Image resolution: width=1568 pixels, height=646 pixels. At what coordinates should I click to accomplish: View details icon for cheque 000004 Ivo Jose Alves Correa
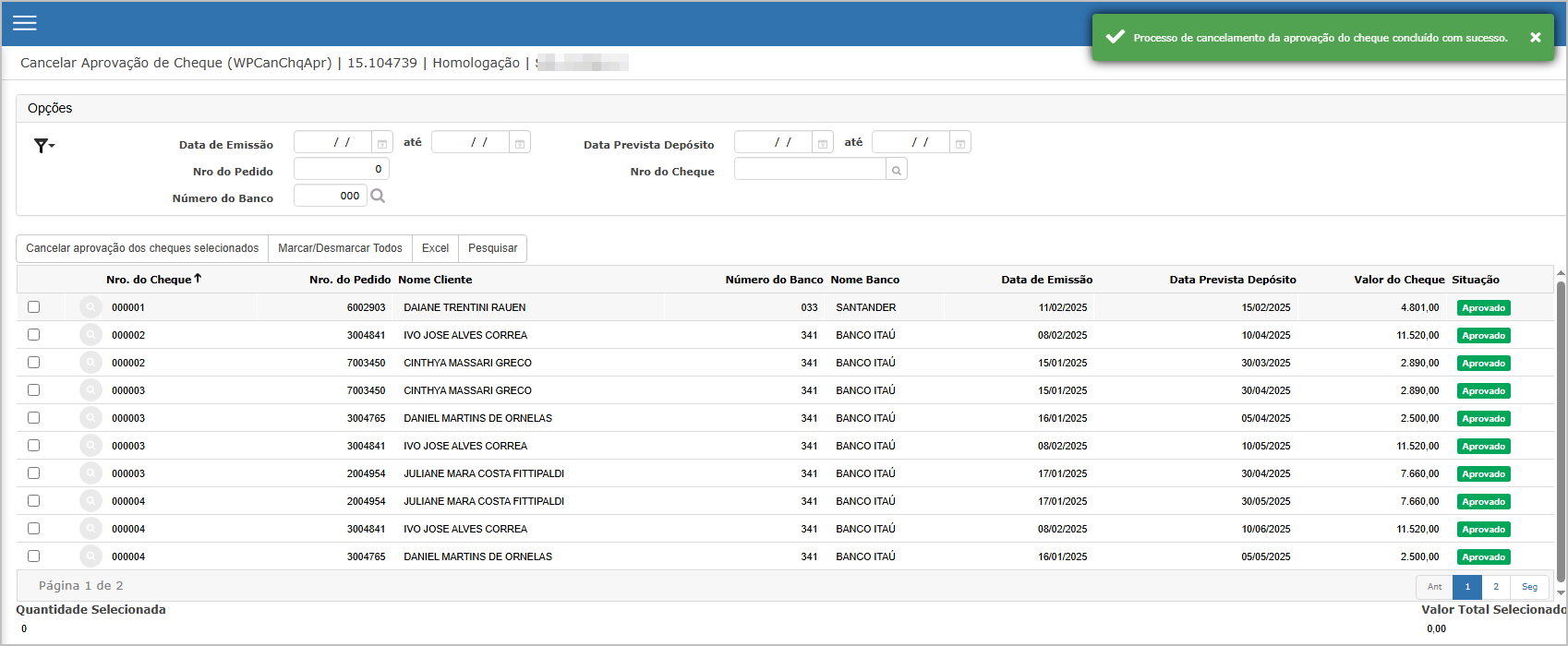(90, 529)
